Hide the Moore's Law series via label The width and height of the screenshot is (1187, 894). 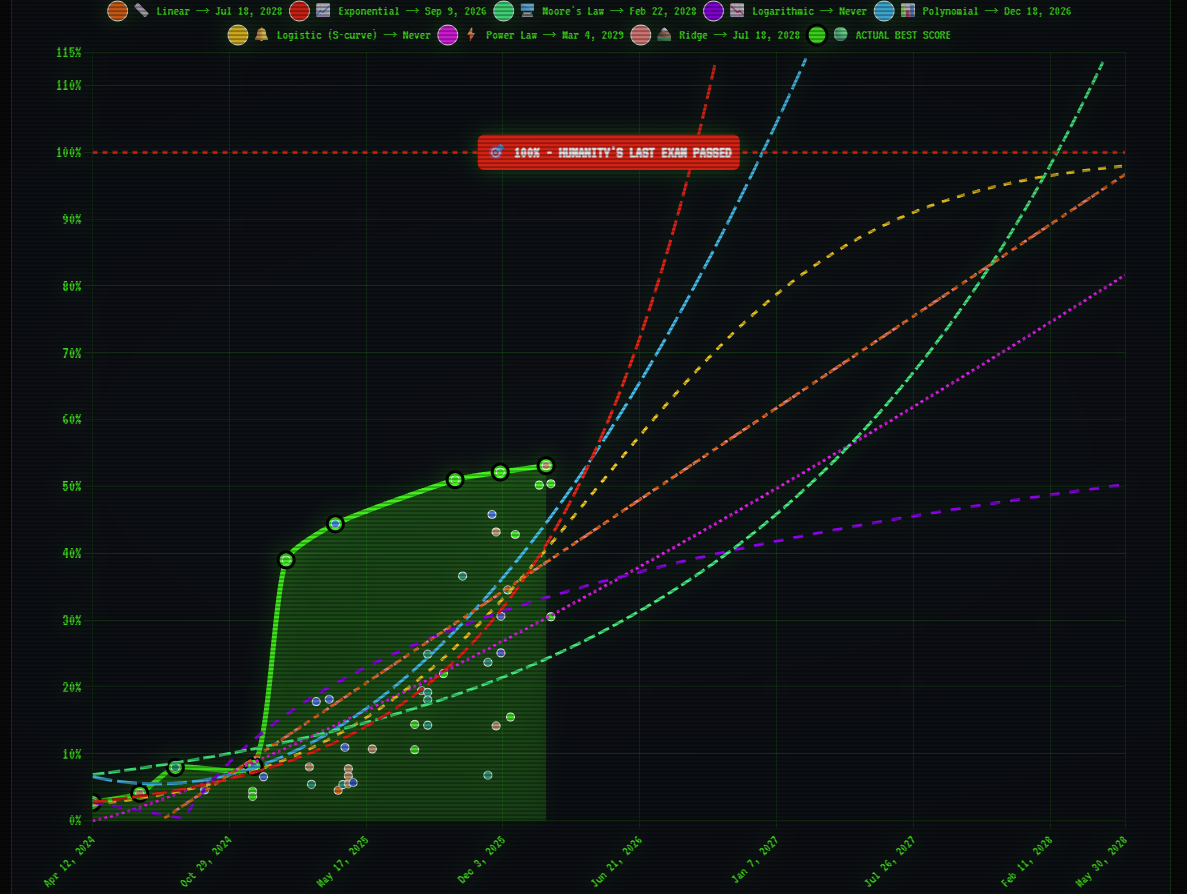click(x=619, y=11)
